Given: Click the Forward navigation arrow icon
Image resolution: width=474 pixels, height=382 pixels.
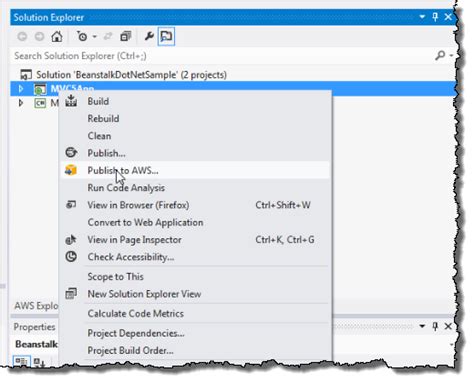Looking at the screenshot, I should [x=39, y=36].
